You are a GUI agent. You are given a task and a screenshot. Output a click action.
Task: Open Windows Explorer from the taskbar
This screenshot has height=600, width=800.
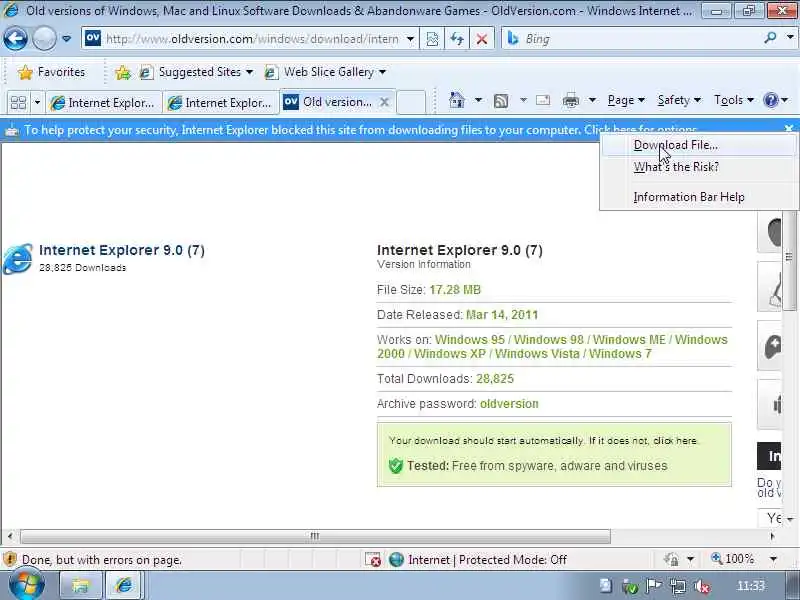coord(81,586)
